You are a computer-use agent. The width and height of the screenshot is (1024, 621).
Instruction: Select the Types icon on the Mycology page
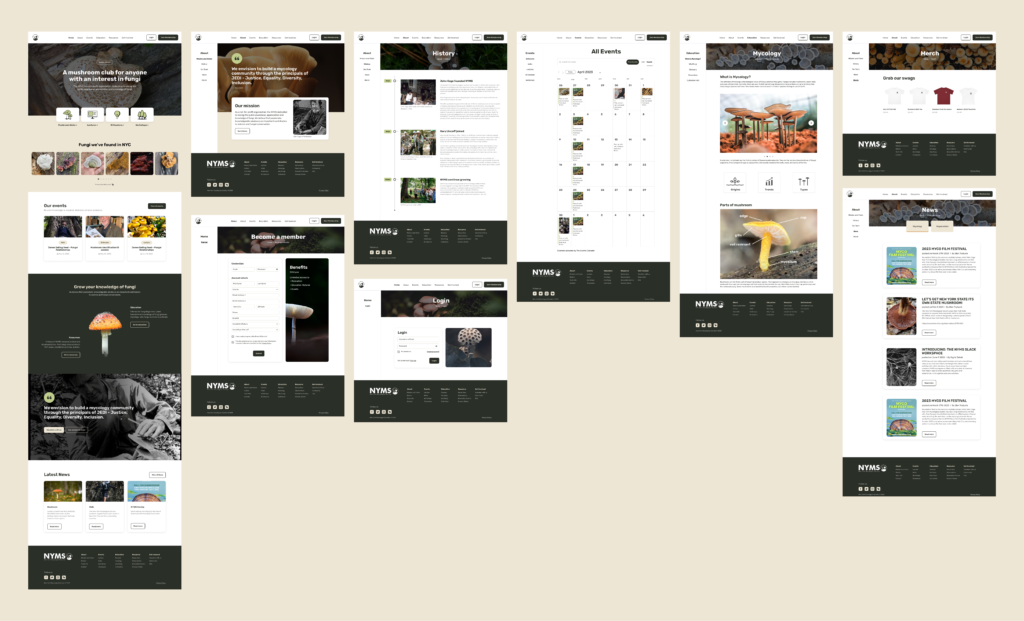click(803, 182)
